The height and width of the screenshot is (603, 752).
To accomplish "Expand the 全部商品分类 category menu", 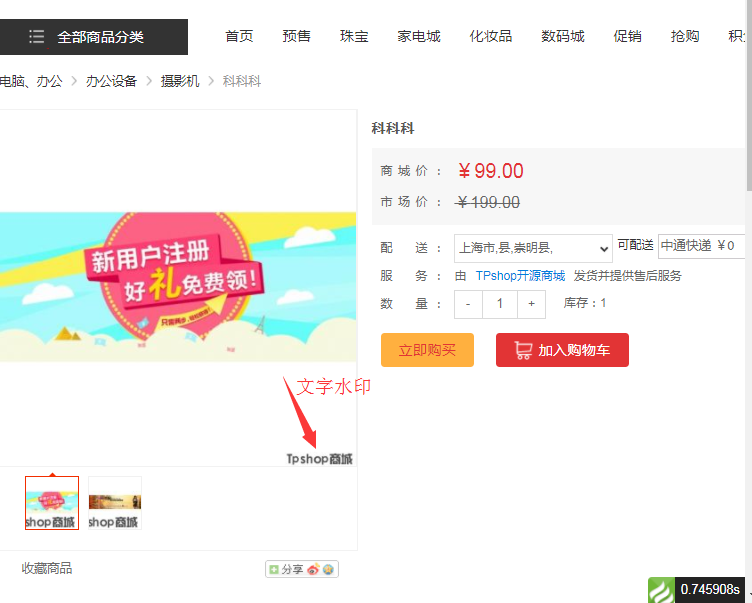I will [100, 37].
